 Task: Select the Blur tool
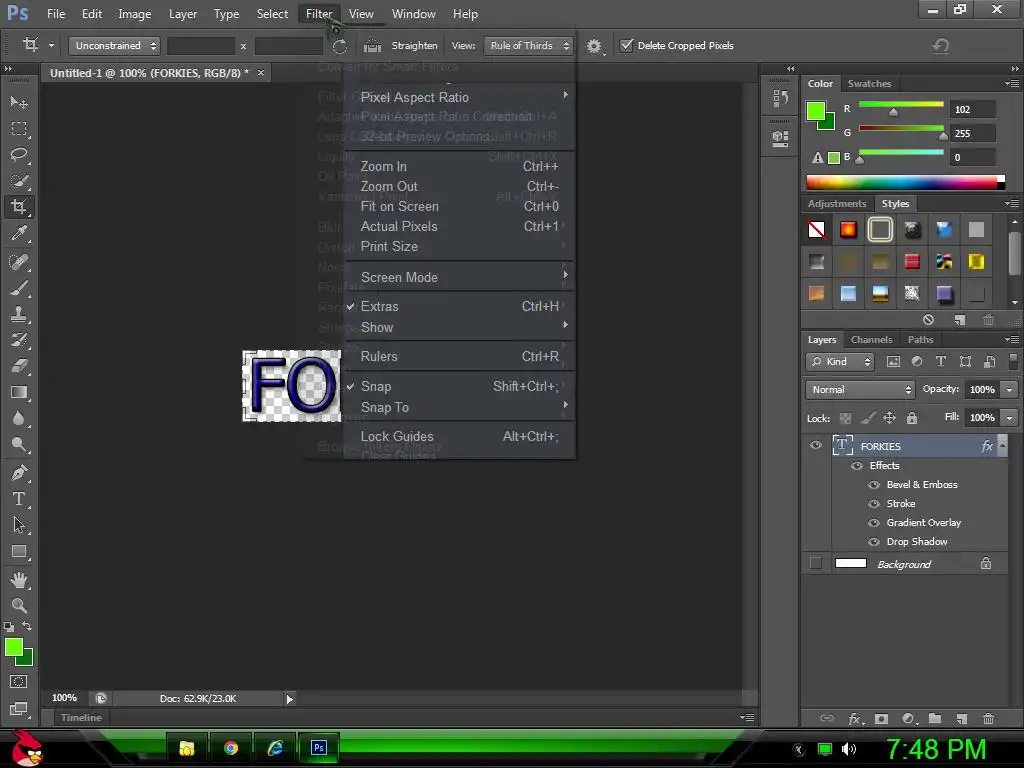(x=19, y=419)
